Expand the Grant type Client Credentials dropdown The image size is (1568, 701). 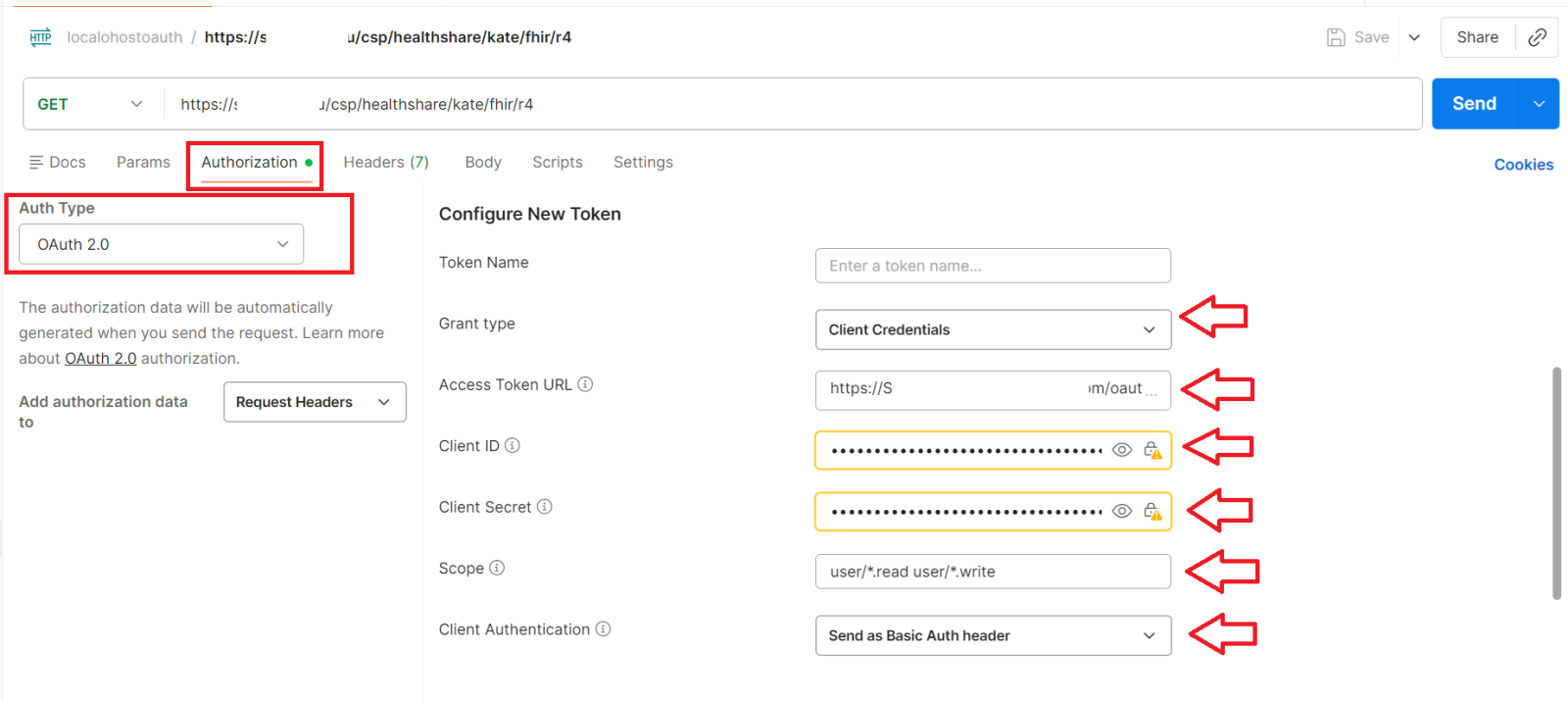pyautogui.click(x=993, y=329)
